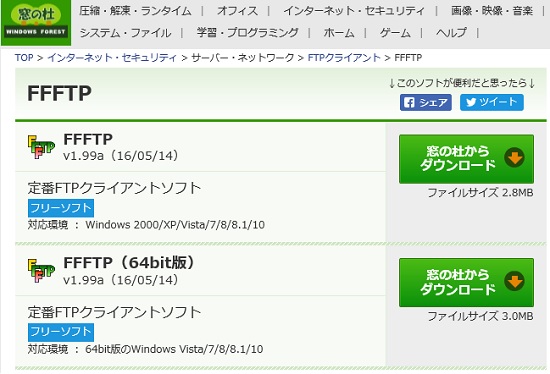Screen dimensions: 550x374
Task: Download FFFTP 64bit版 from 窓の杜
Action: tap(466, 283)
